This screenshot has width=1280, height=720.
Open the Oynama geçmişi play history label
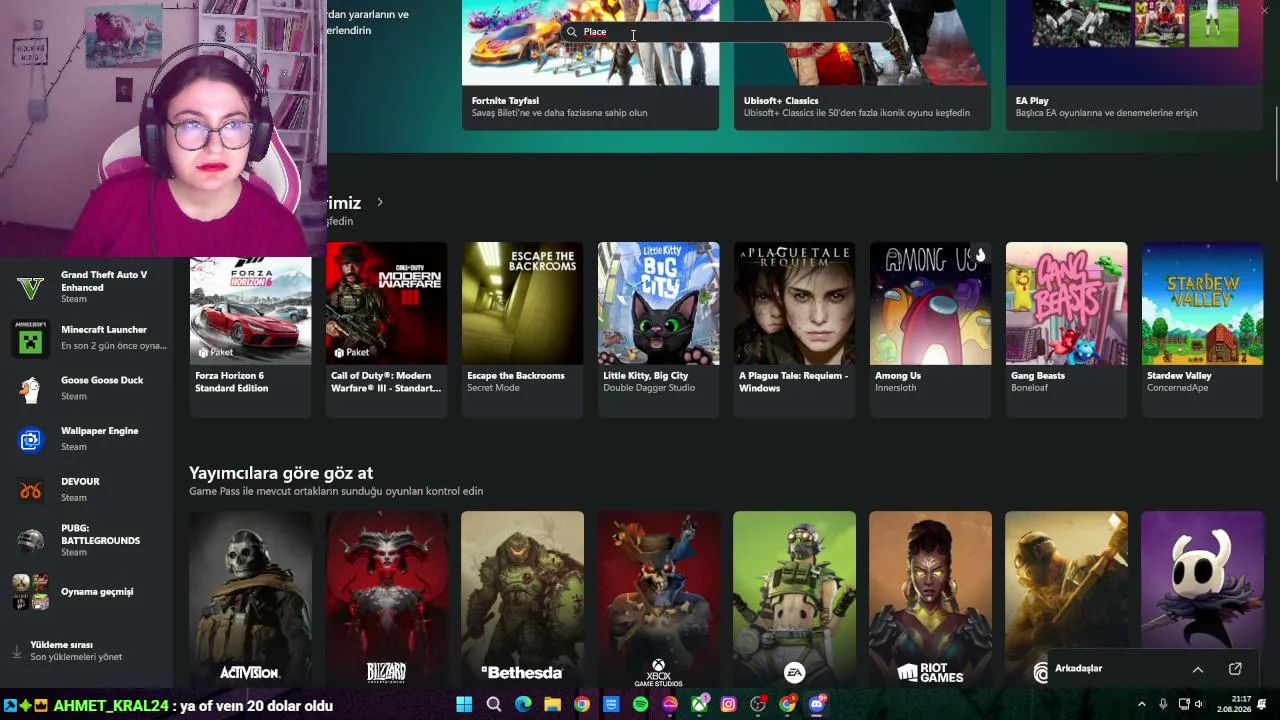97,592
